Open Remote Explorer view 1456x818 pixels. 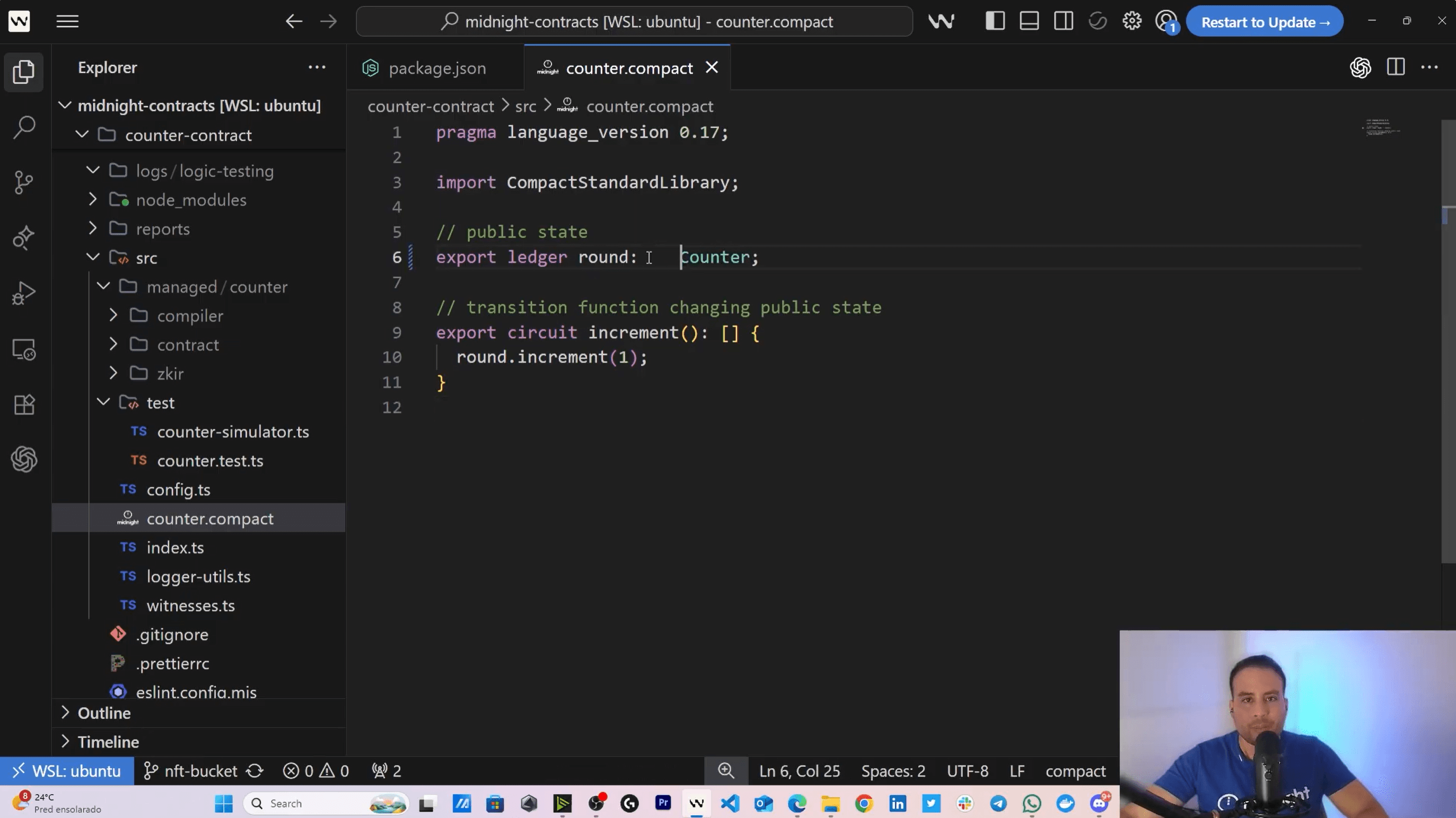pyautogui.click(x=24, y=349)
